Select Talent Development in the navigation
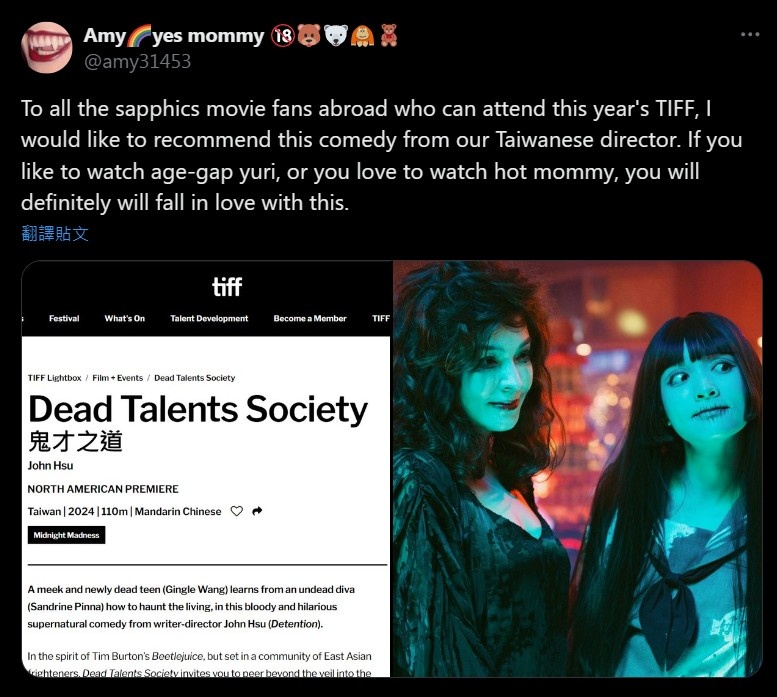The image size is (777, 697). [x=209, y=319]
